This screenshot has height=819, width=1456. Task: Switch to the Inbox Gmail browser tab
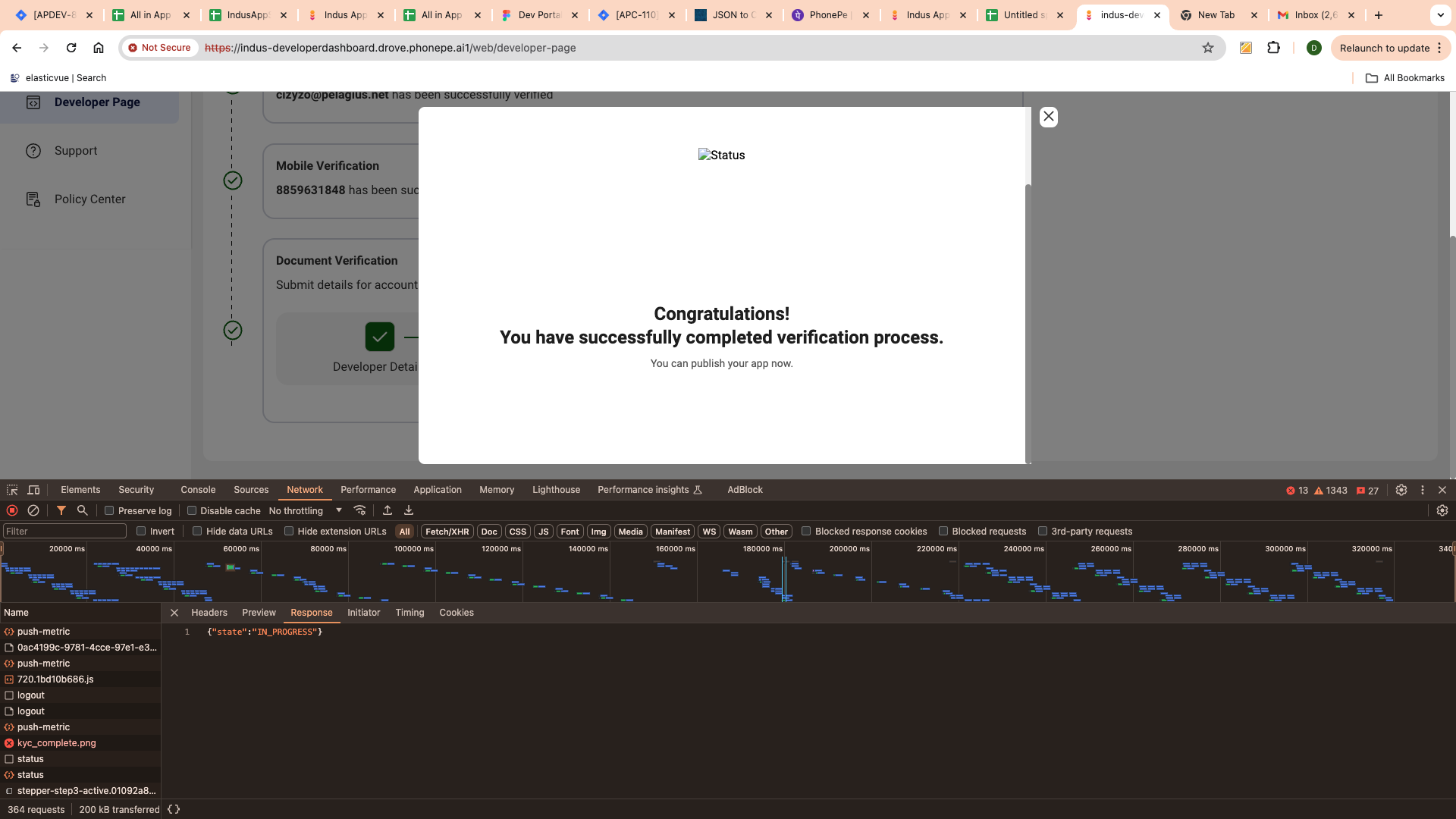[1316, 15]
